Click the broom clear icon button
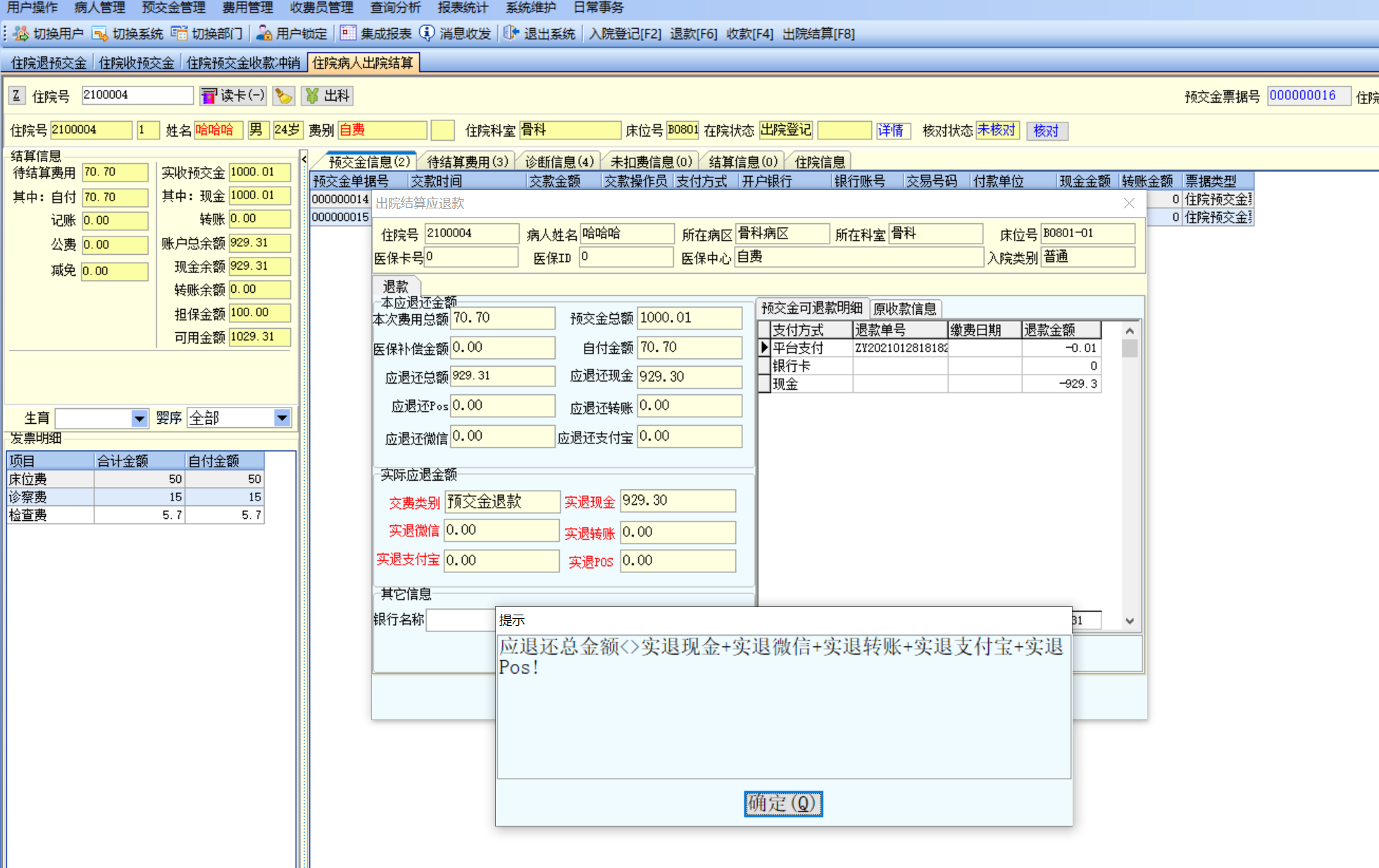1379x868 pixels. click(284, 96)
